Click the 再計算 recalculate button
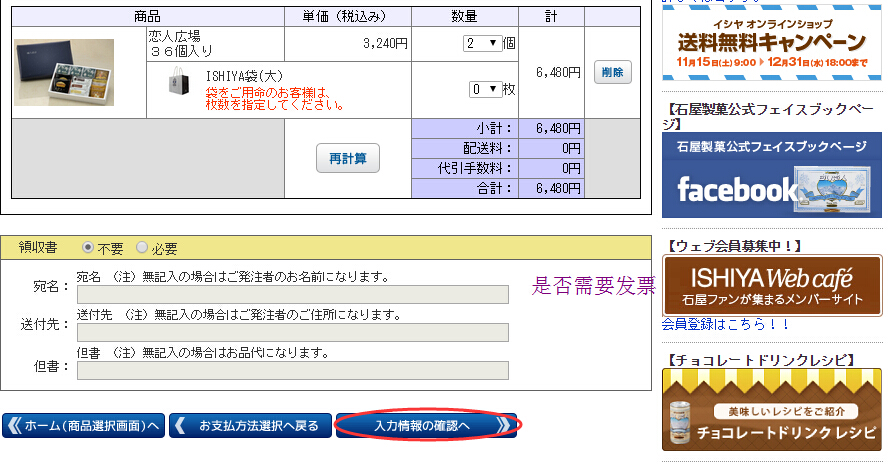Image resolution: width=890 pixels, height=465 pixels. 347,159
